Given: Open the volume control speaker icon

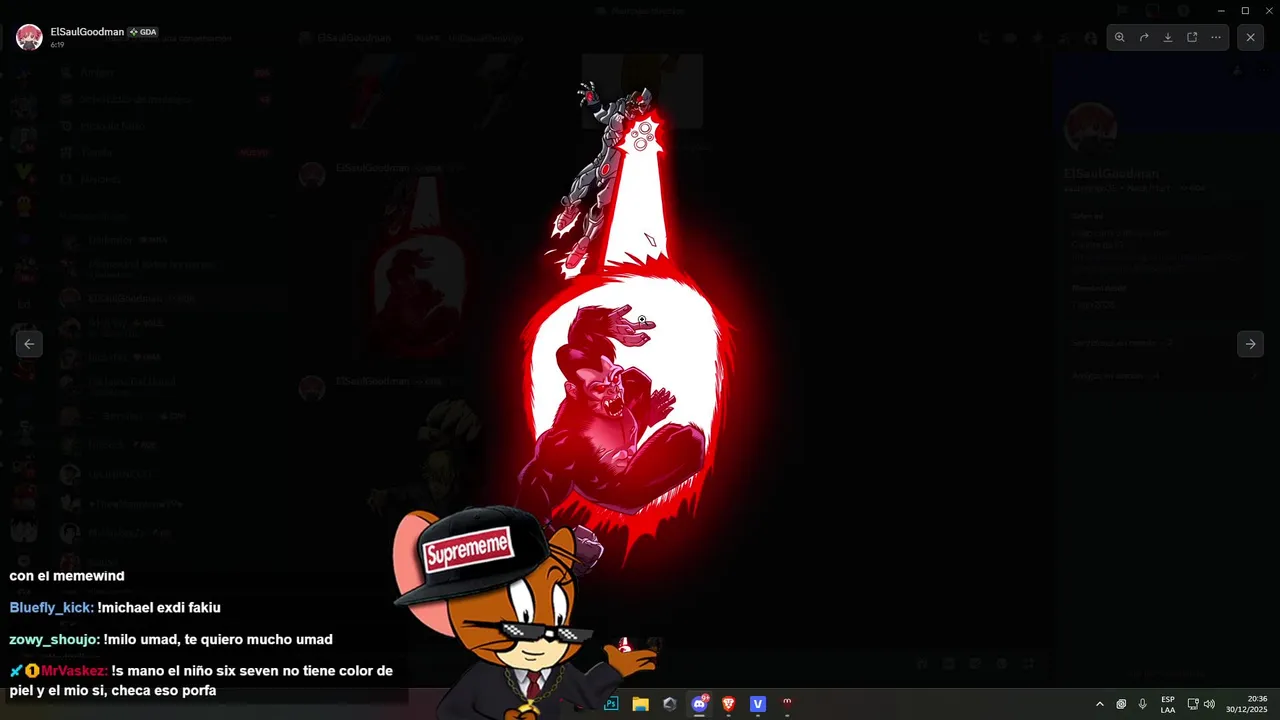Looking at the screenshot, I should point(1209,704).
